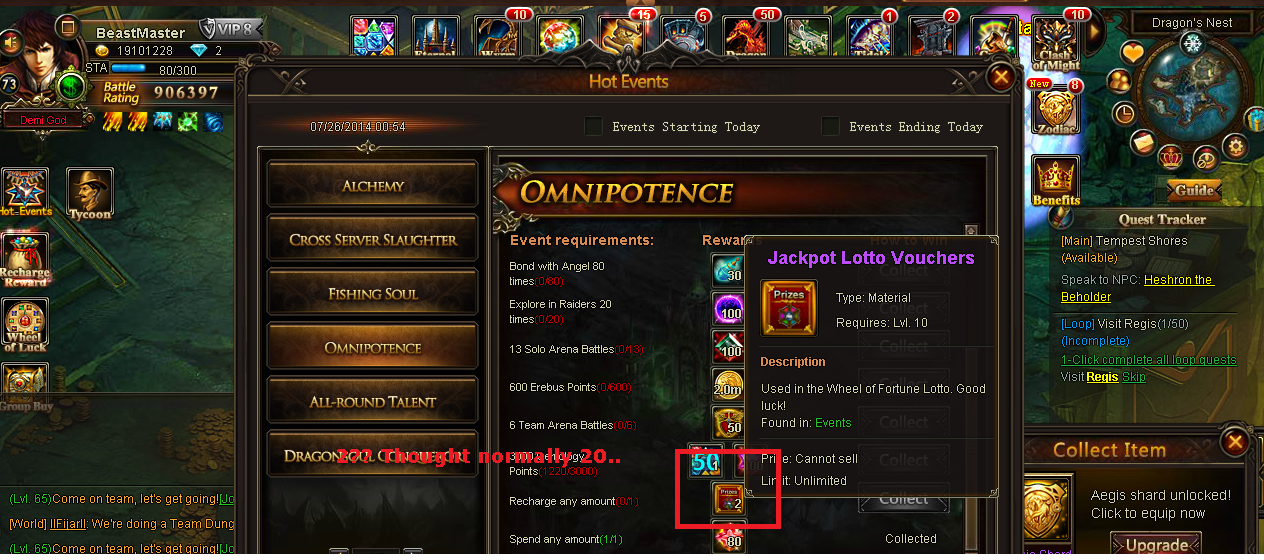Select the Alchemy event tab
This screenshot has height=560, width=1264.
373,185
